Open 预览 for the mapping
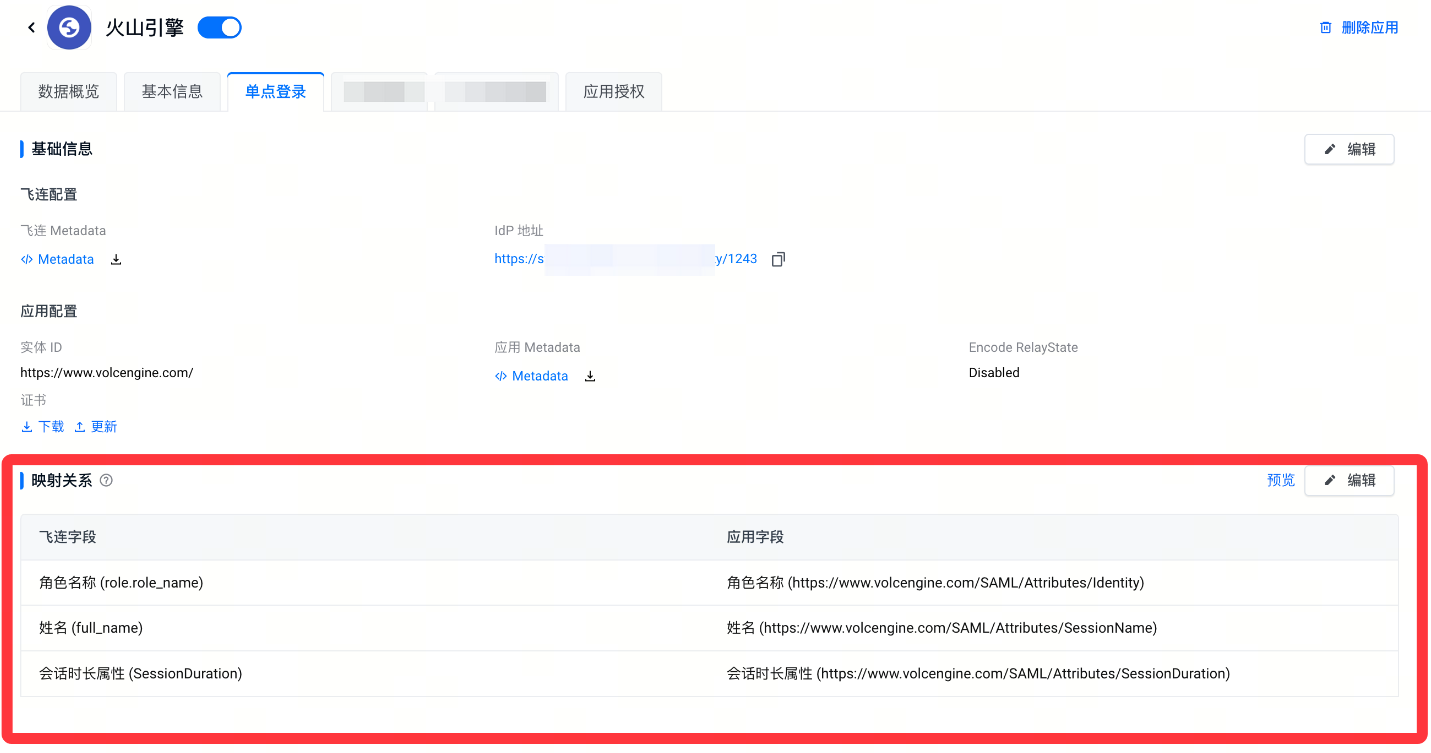The height and width of the screenshot is (753, 1431). pyautogui.click(x=1281, y=480)
